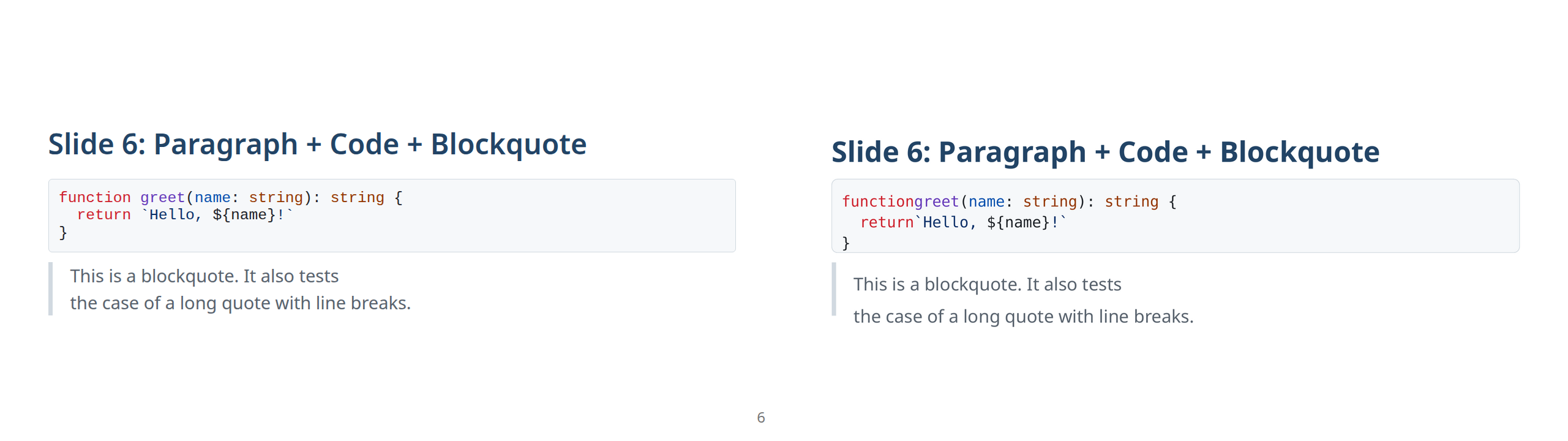The width and height of the screenshot is (1568, 441).
Task: Click left blockquote's second line about line breaks
Action: [240, 303]
